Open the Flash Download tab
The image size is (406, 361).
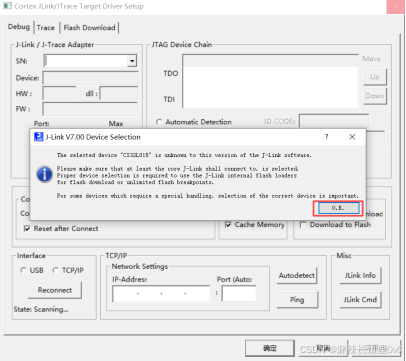coord(89,28)
